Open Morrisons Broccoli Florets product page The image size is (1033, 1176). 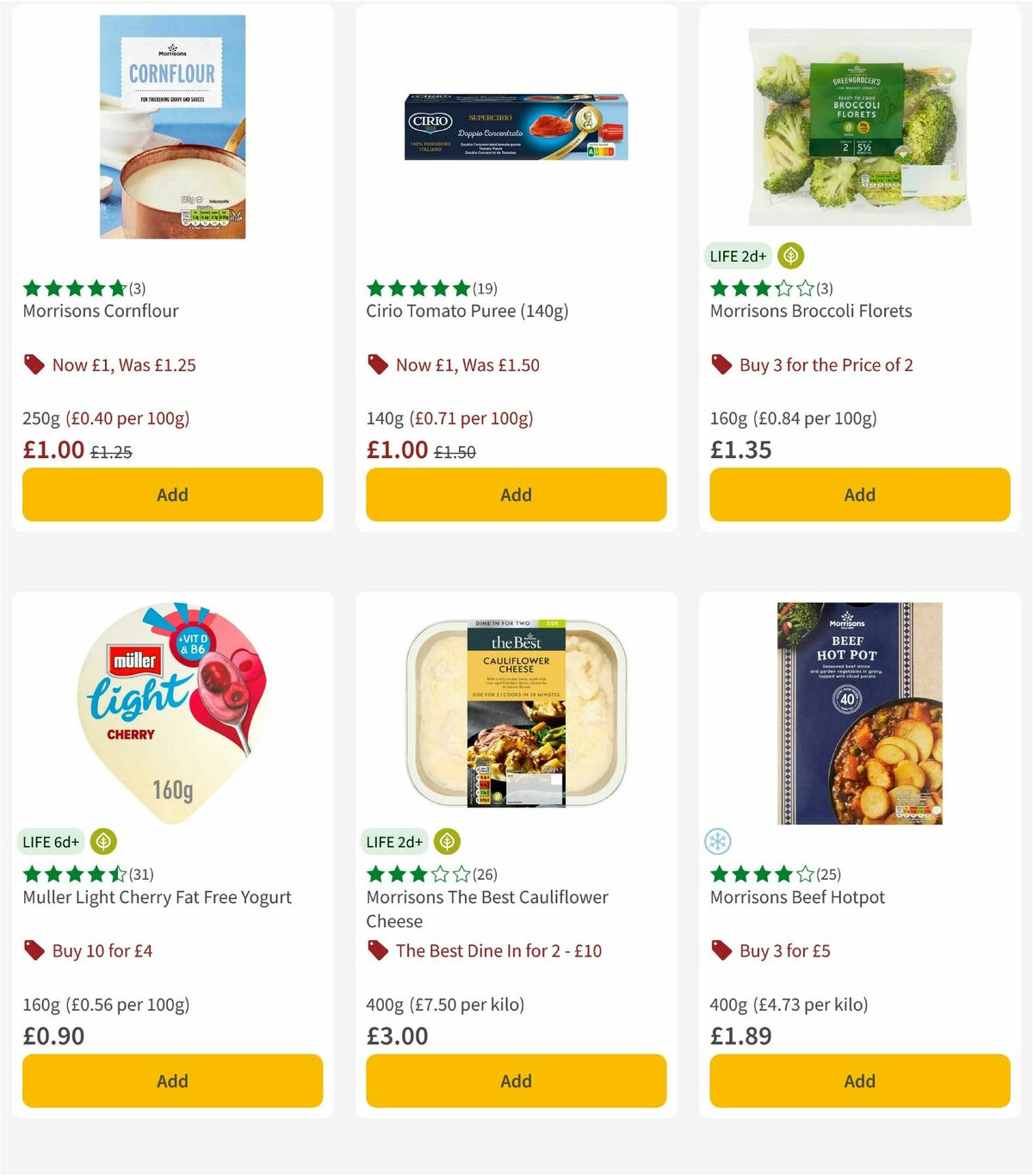pos(810,311)
